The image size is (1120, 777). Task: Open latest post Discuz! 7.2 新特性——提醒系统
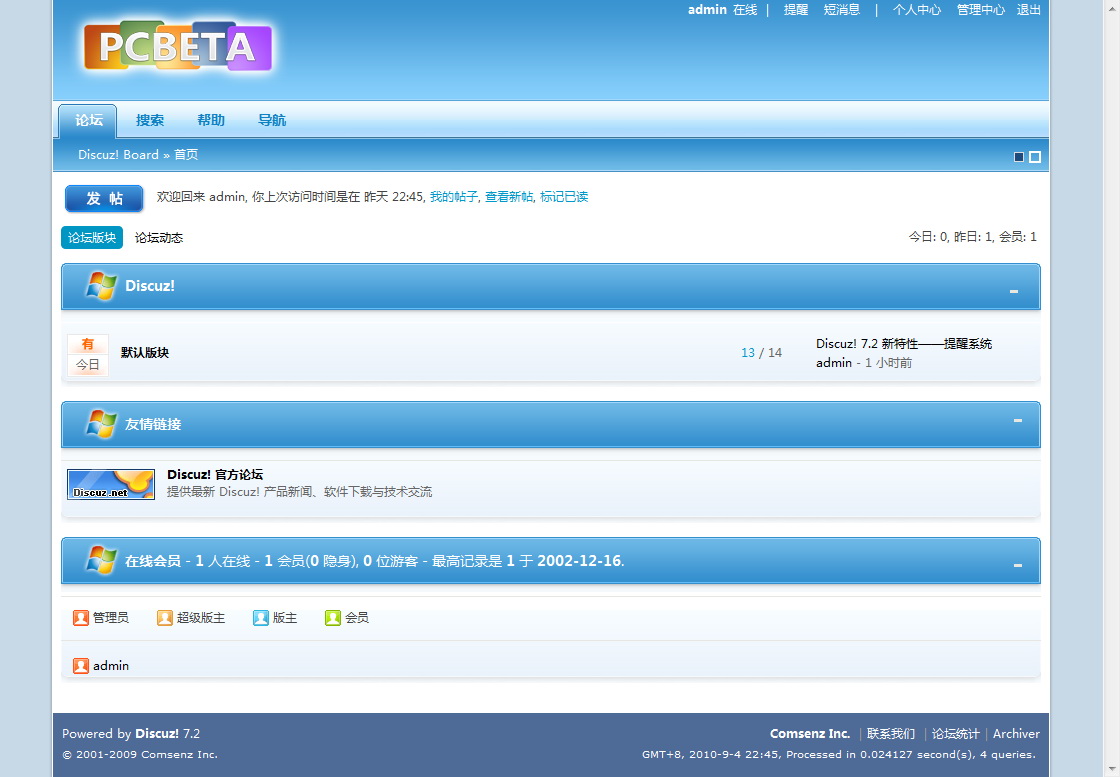(x=904, y=344)
